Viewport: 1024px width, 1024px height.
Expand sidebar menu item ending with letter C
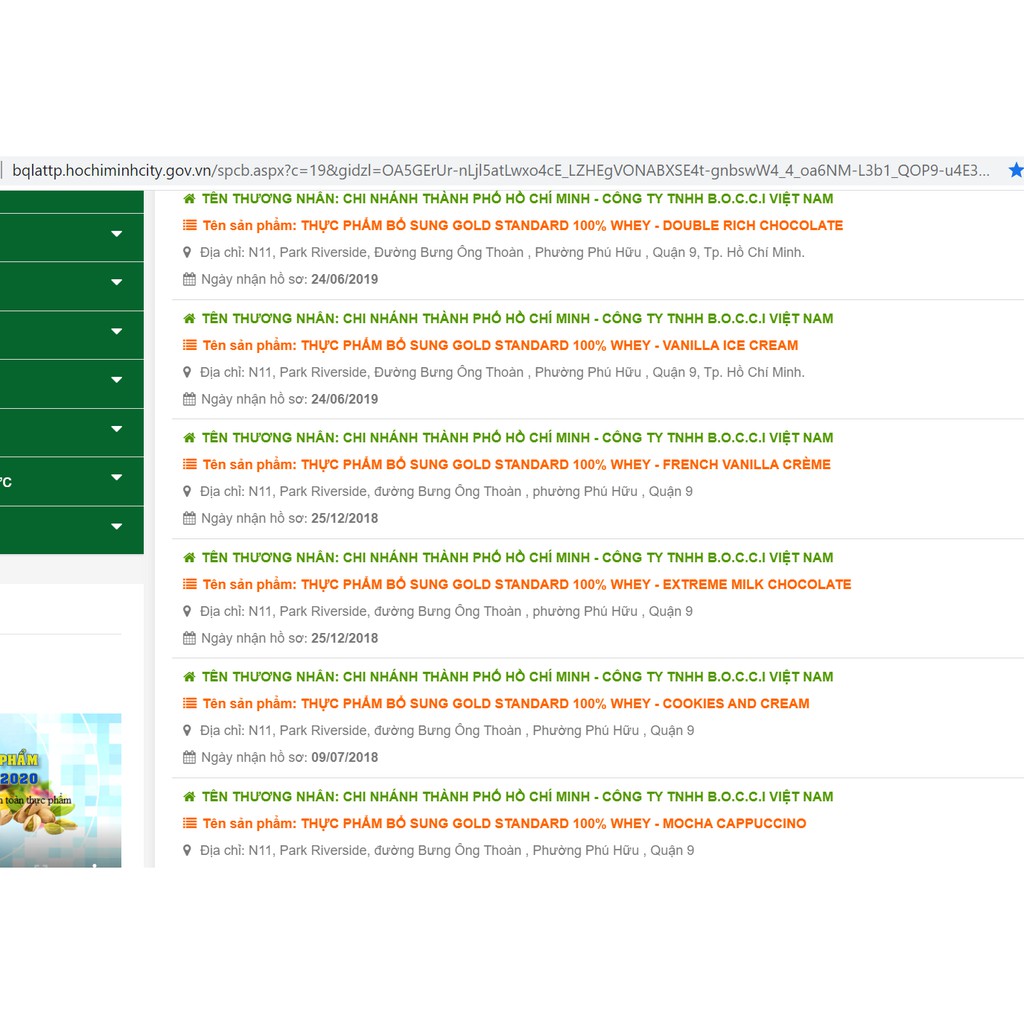pos(116,478)
